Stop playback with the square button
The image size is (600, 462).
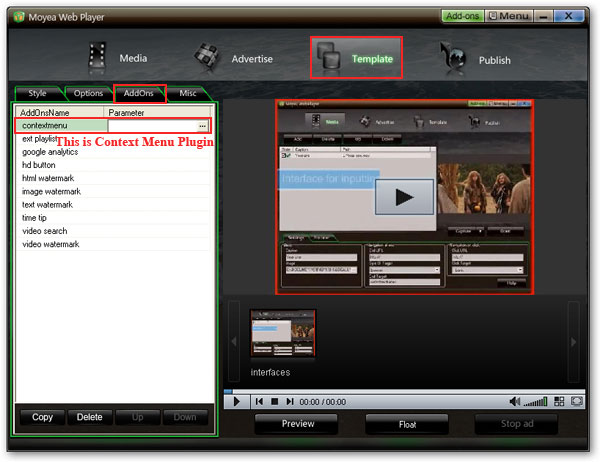274,402
